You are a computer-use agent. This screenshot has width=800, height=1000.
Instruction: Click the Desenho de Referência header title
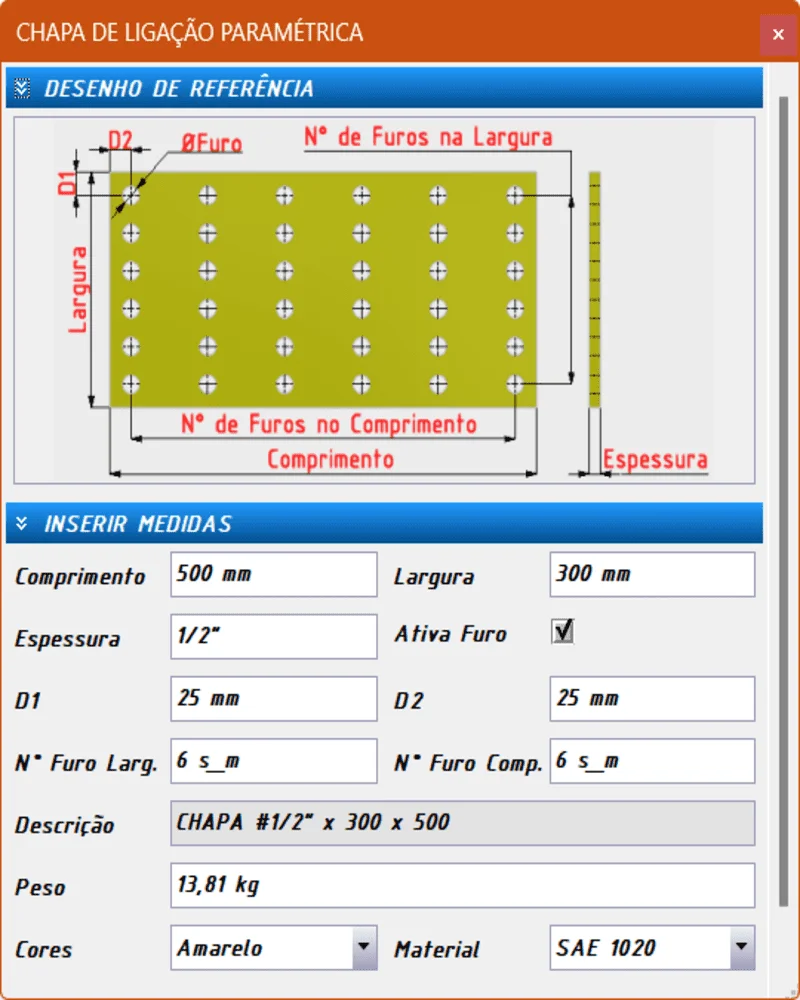179,89
